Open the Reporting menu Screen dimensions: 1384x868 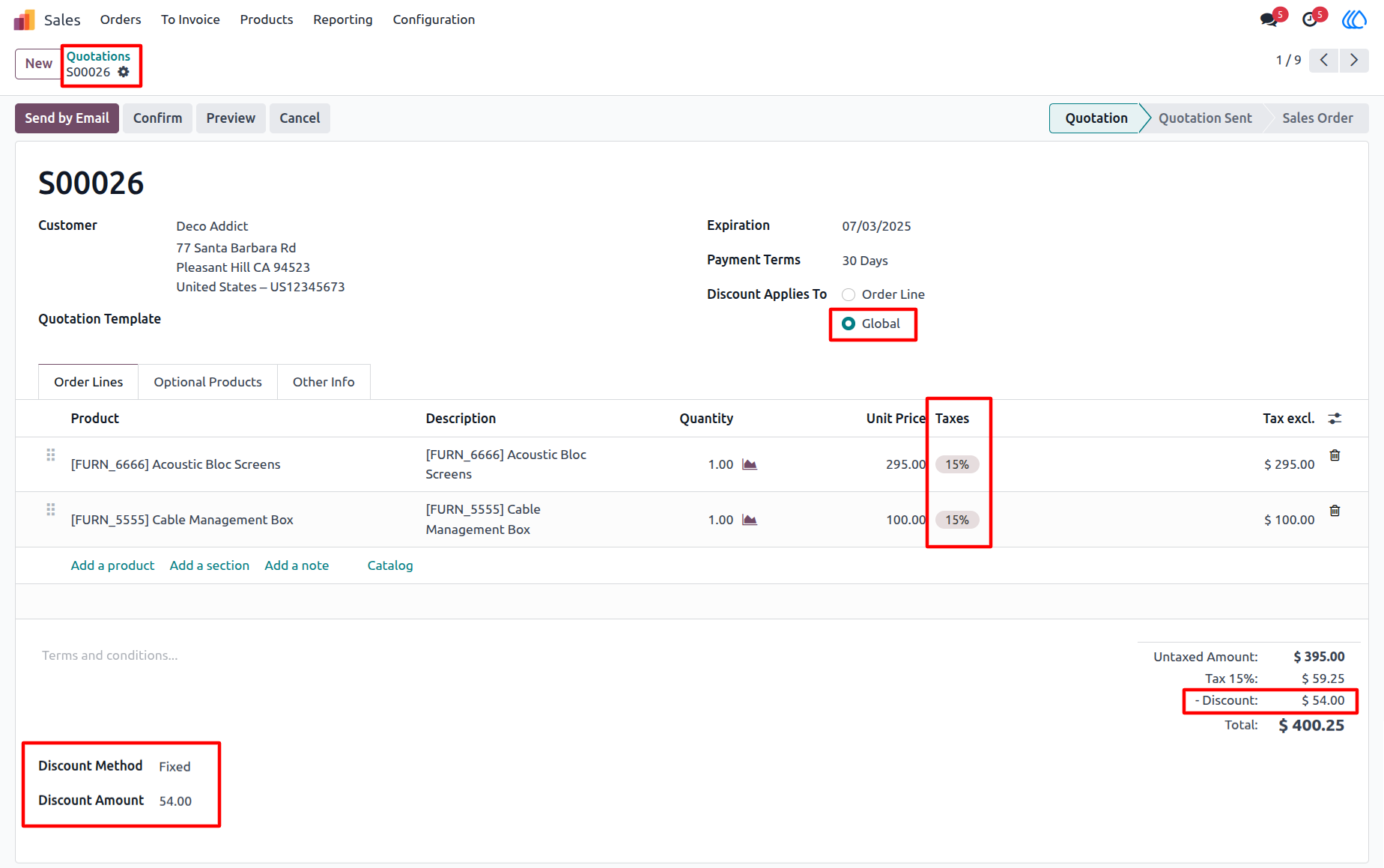pyautogui.click(x=343, y=19)
